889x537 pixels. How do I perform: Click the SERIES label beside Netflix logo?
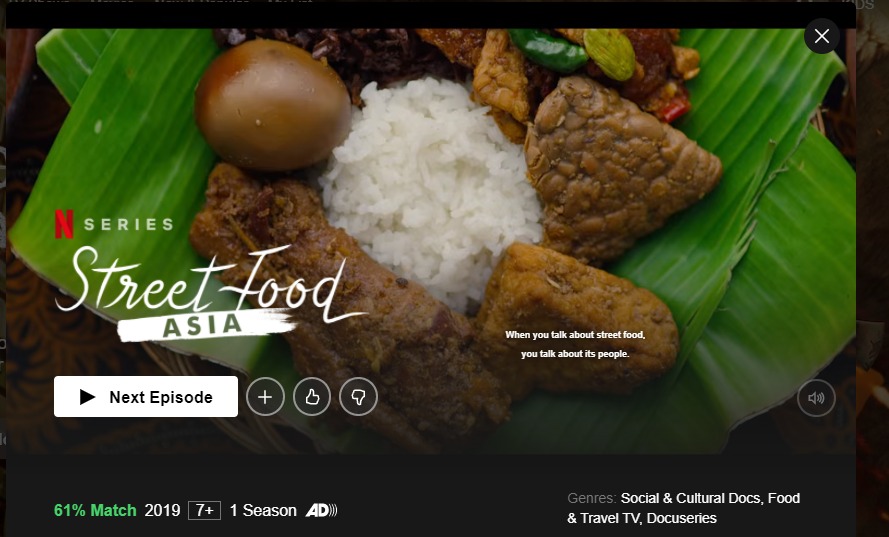(x=129, y=225)
